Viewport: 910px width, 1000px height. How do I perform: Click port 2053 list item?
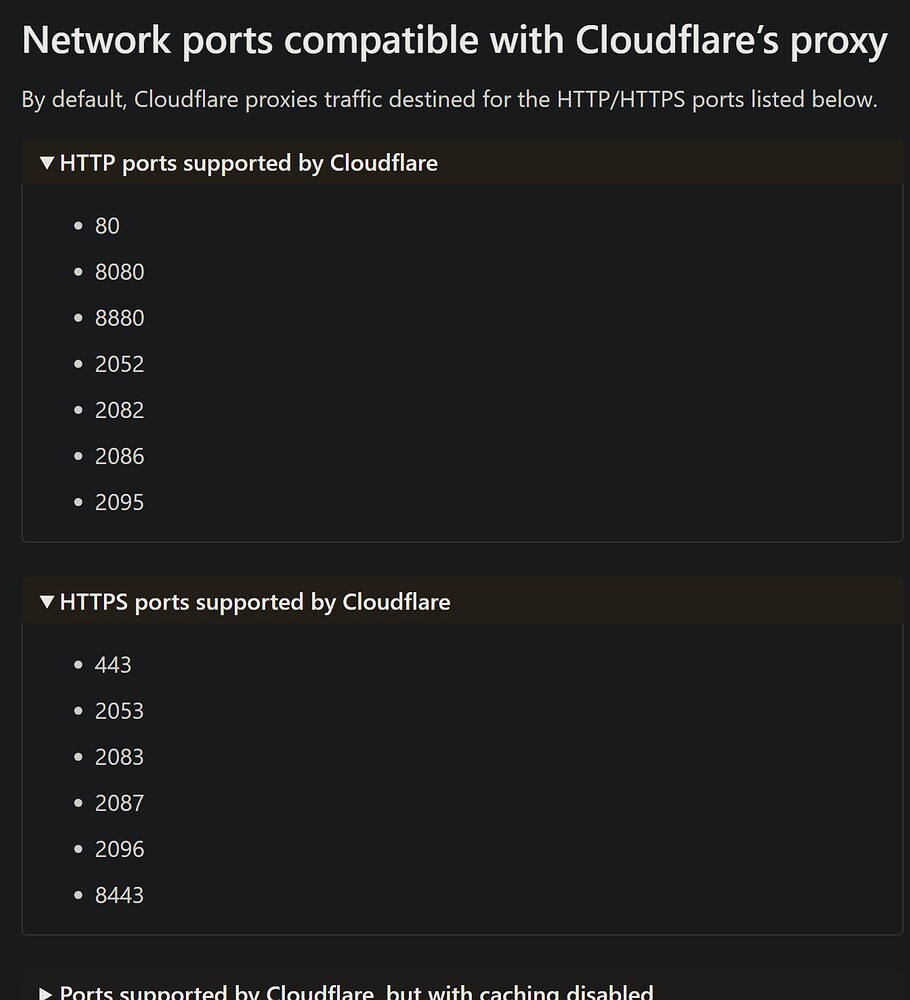pos(119,711)
